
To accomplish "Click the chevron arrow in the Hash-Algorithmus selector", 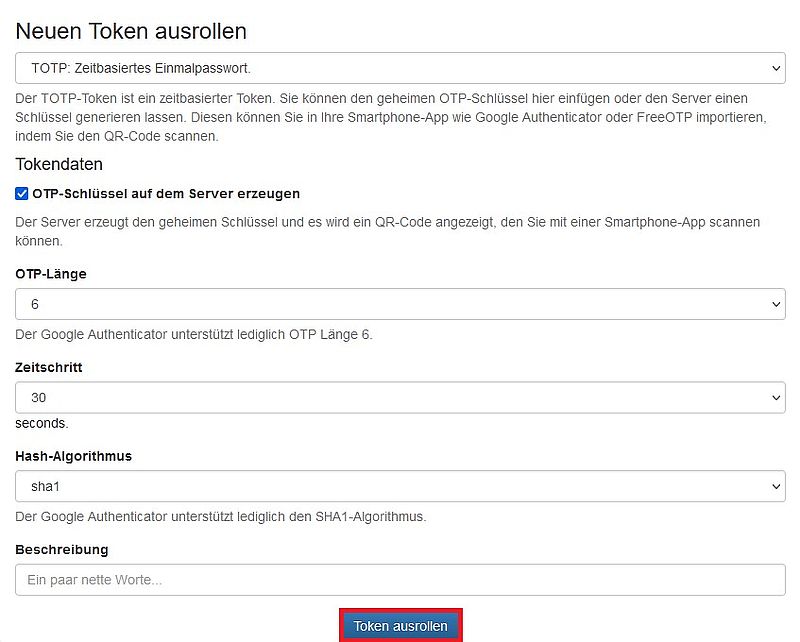I will point(776,486).
